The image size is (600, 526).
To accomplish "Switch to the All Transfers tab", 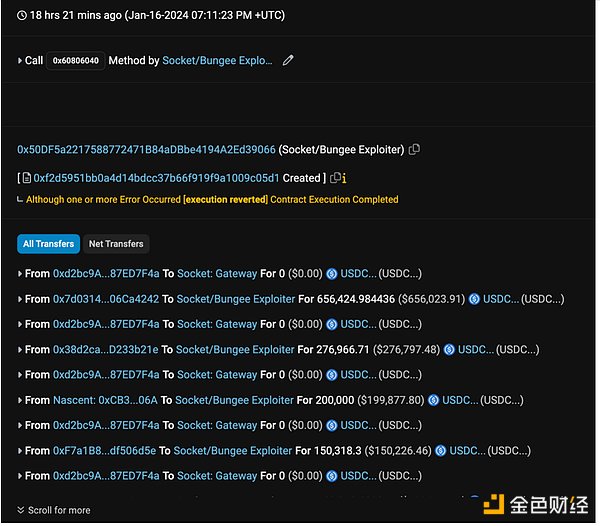I will point(48,244).
